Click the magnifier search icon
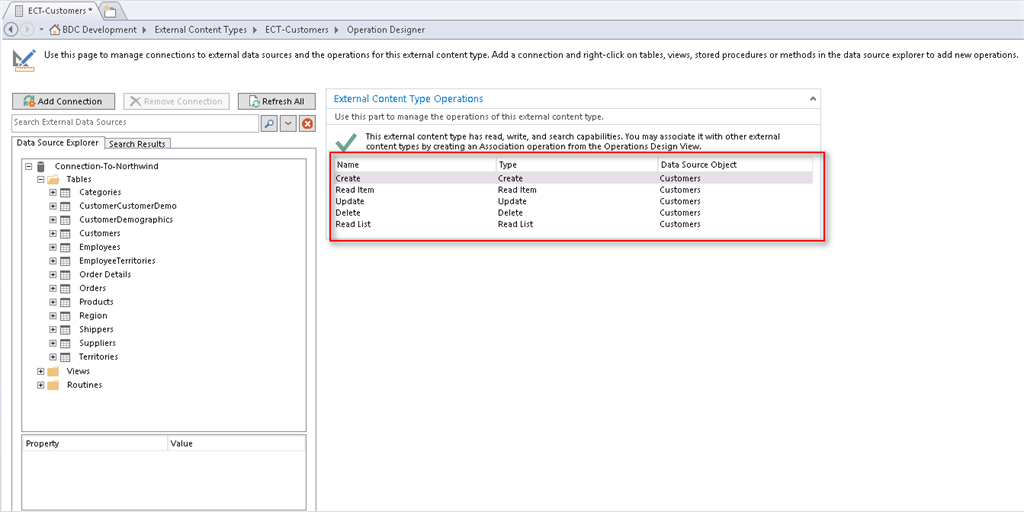 coord(269,123)
